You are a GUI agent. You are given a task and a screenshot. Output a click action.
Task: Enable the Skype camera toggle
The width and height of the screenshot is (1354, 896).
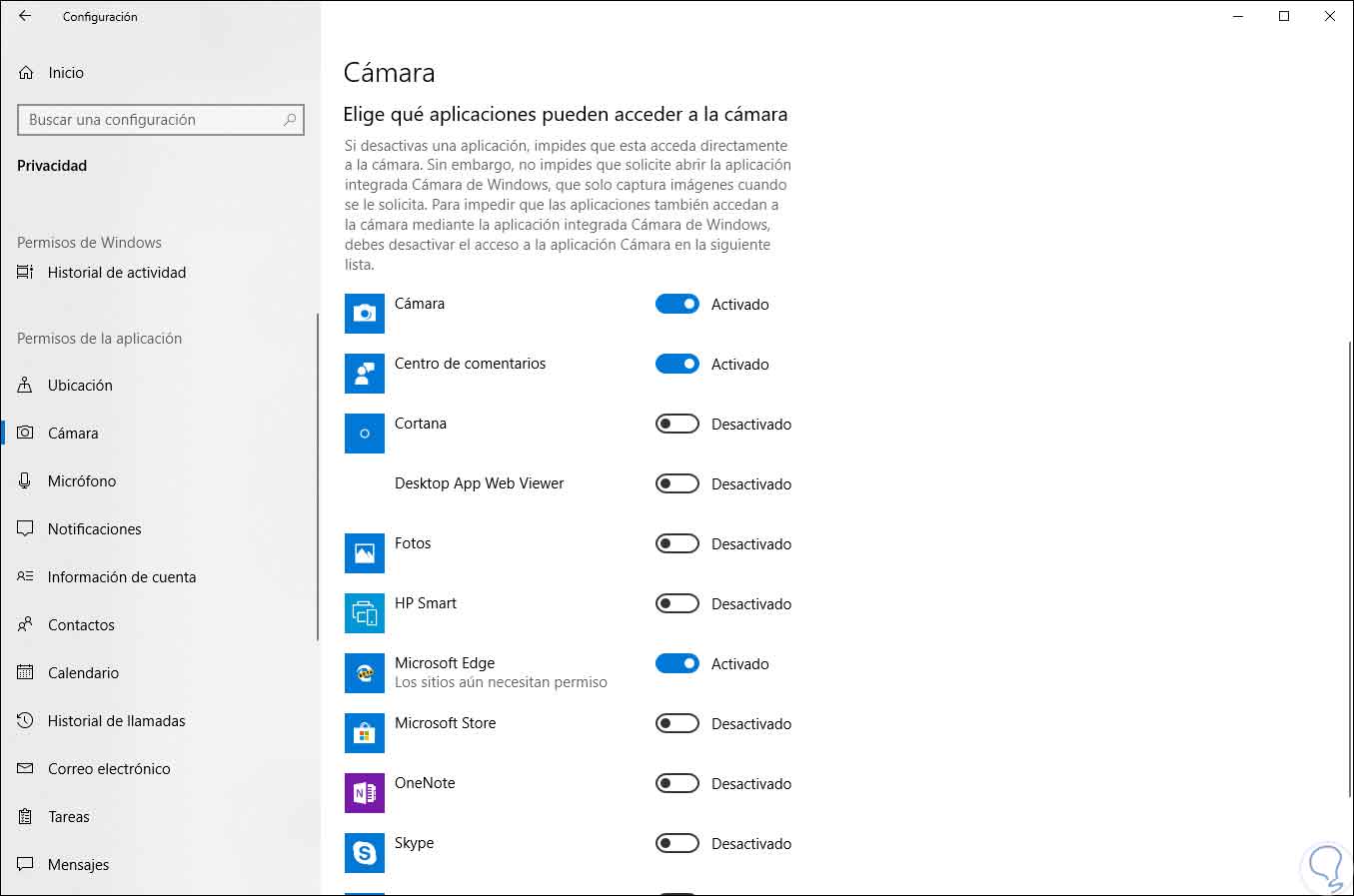tap(677, 844)
